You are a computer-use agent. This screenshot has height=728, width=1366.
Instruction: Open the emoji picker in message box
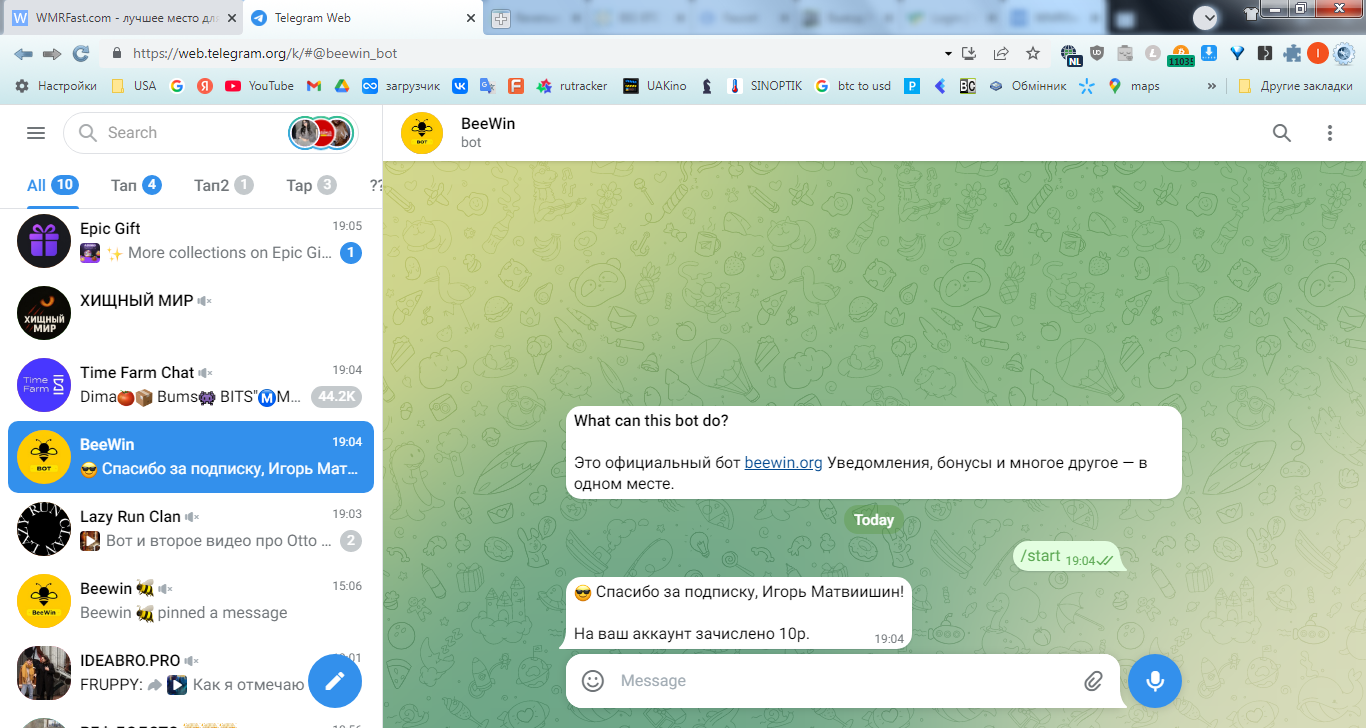[x=593, y=681]
